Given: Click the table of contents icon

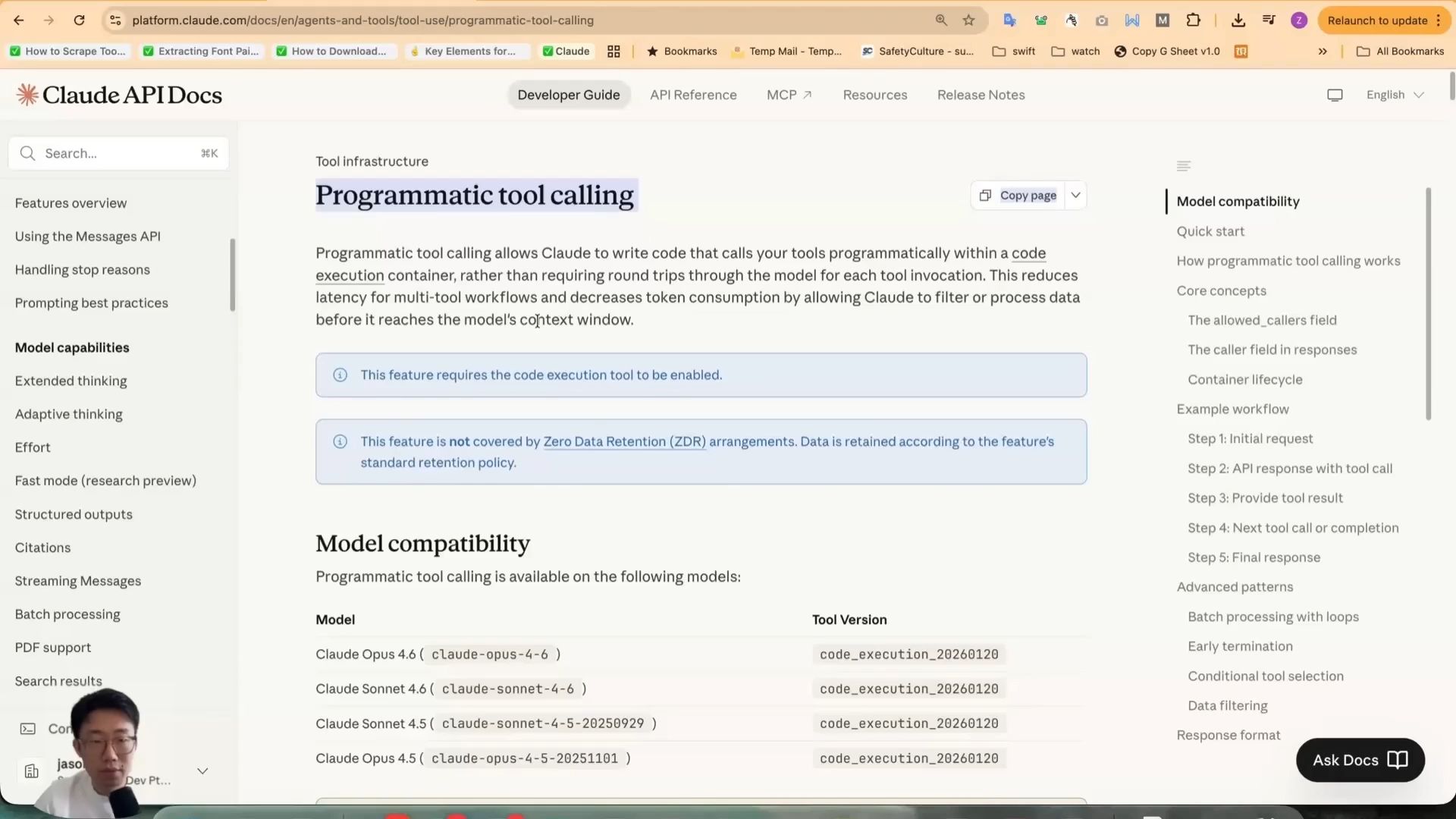Looking at the screenshot, I should click(x=1183, y=166).
